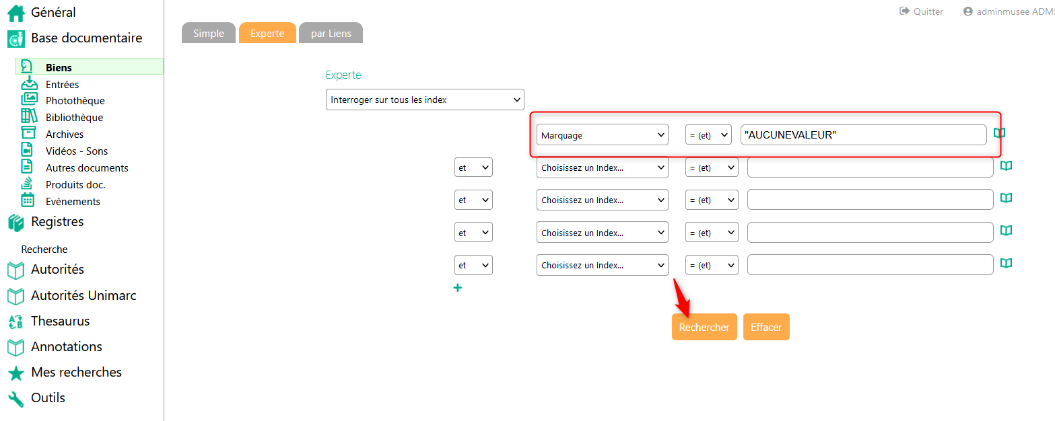Click the Mes recherches star icon
The height and width of the screenshot is (421, 1055).
[x=15, y=373]
